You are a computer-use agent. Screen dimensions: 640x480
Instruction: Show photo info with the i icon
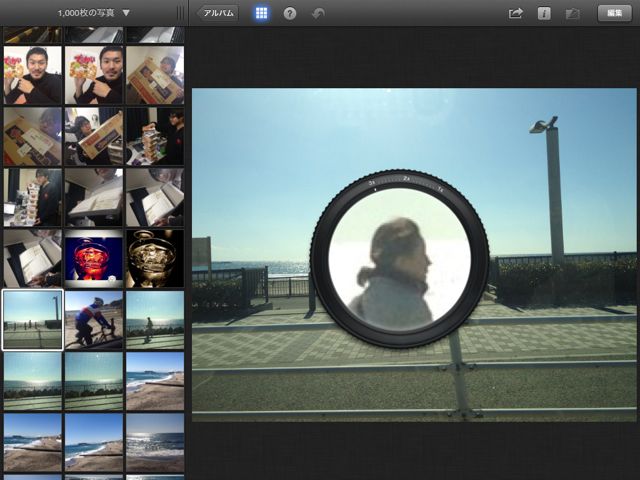[544, 13]
